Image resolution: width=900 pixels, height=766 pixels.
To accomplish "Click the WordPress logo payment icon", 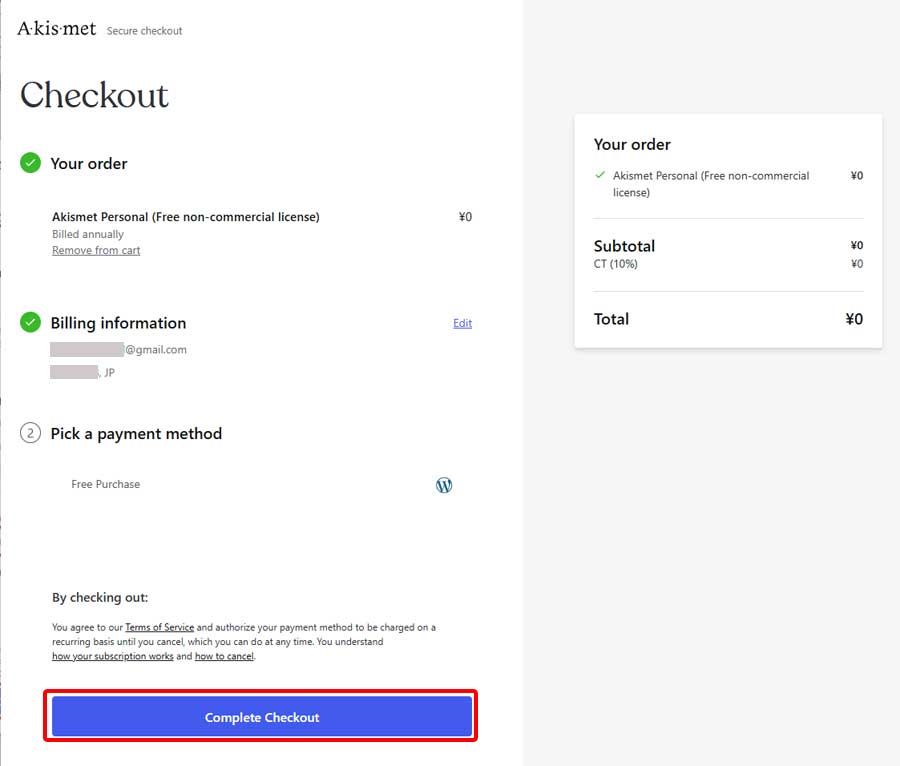I will (x=444, y=485).
